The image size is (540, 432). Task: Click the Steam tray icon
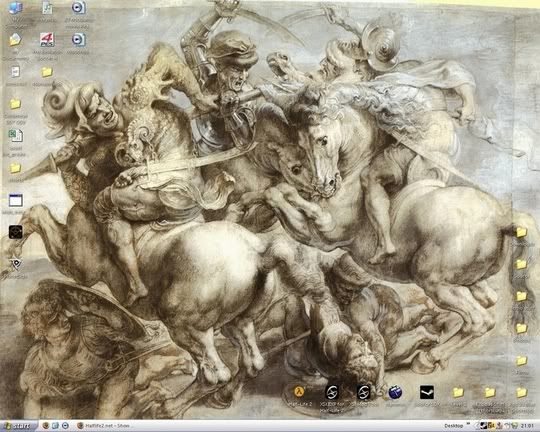[x=484, y=426]
